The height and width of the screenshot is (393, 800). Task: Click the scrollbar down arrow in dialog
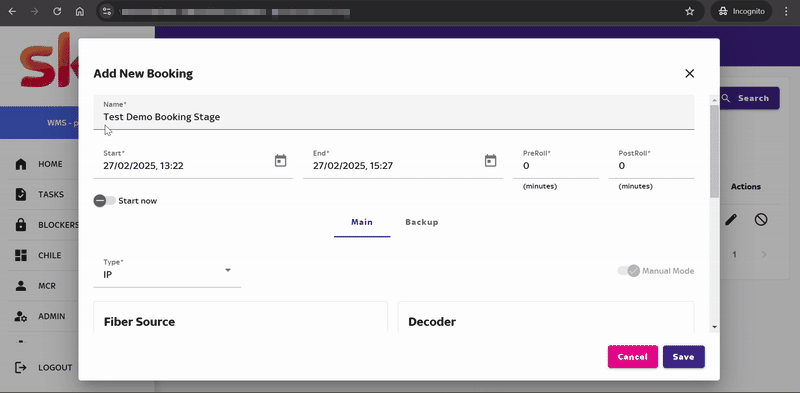click(714, 327)
